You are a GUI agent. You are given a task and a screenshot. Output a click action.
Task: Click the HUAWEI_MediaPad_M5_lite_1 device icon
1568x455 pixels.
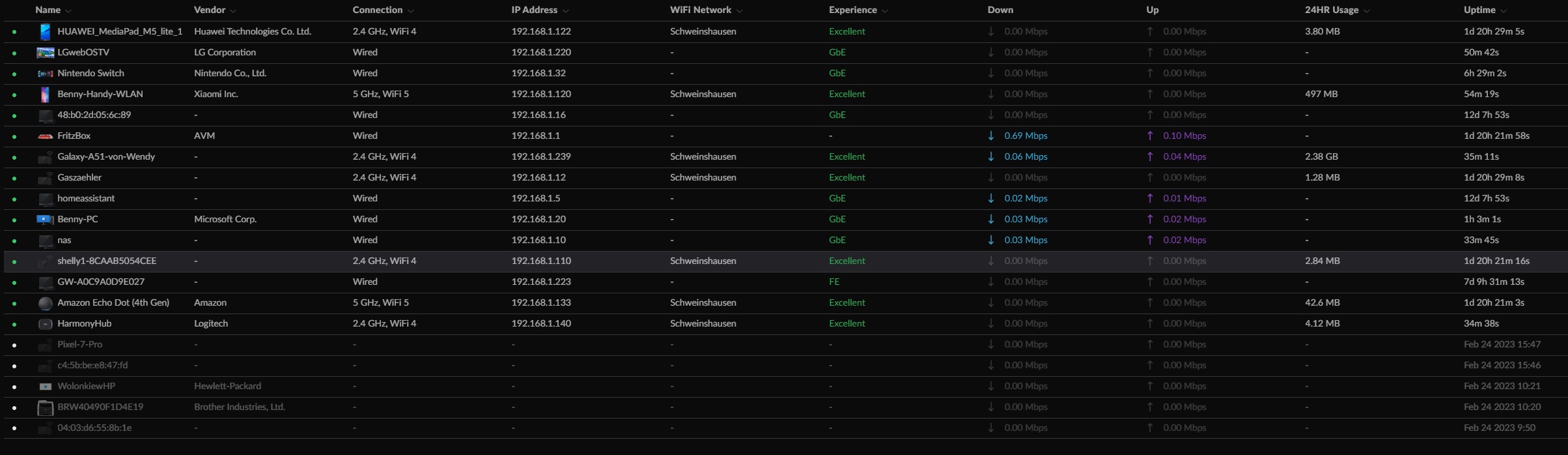point(45,31)
